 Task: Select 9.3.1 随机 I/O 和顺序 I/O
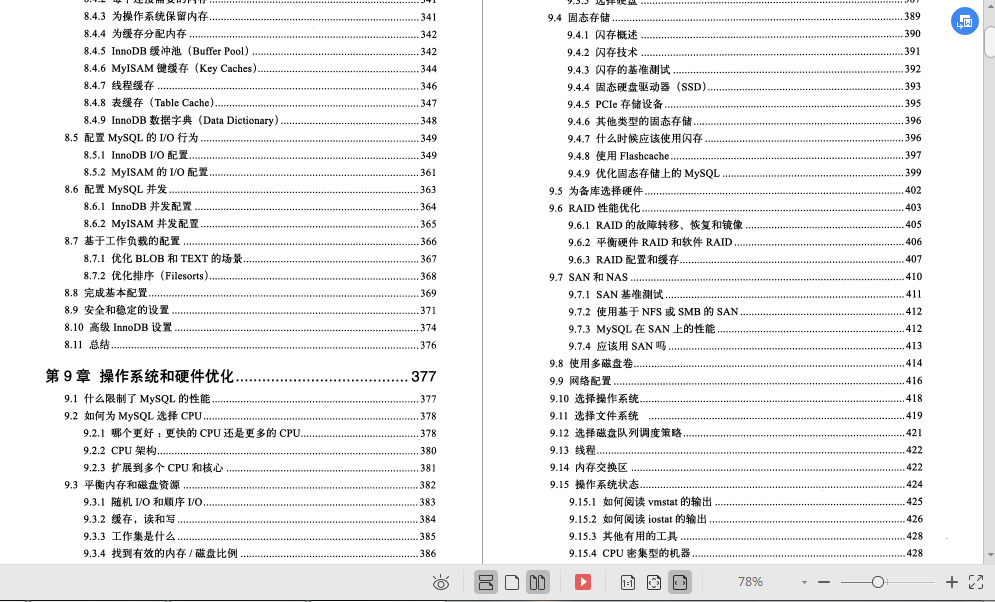pyautogui.click(x=260, y=502)
